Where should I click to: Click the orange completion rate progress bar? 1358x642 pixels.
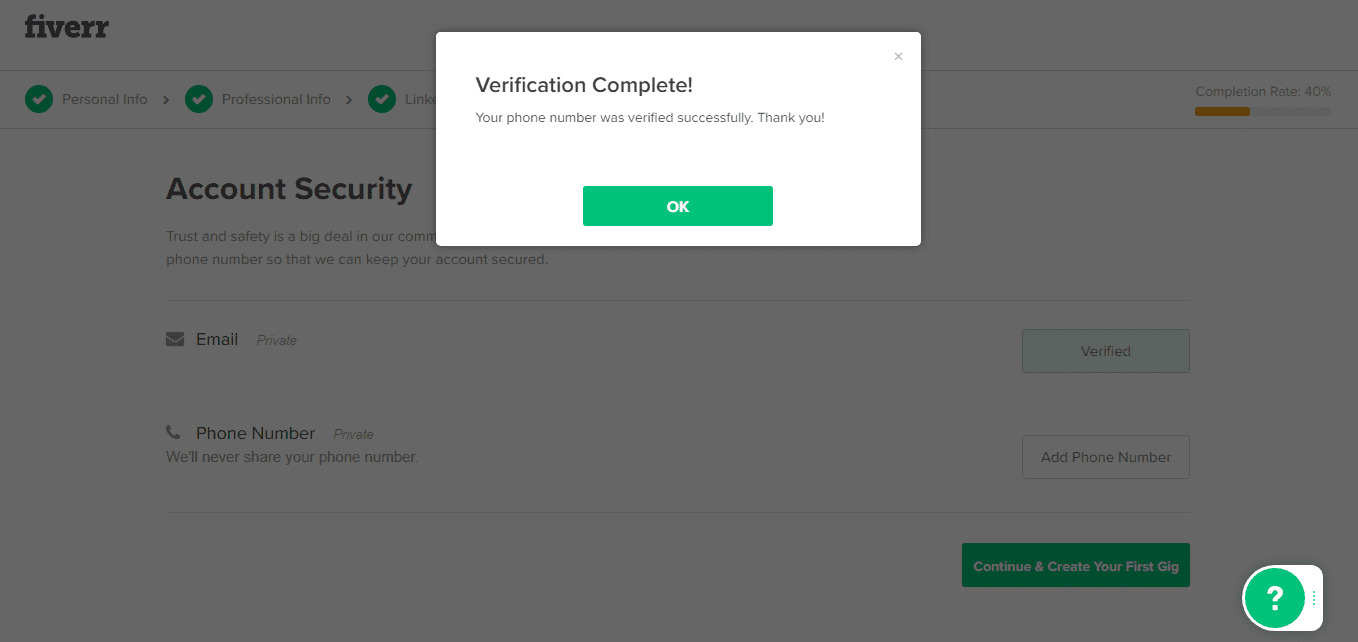point(1222,111)
